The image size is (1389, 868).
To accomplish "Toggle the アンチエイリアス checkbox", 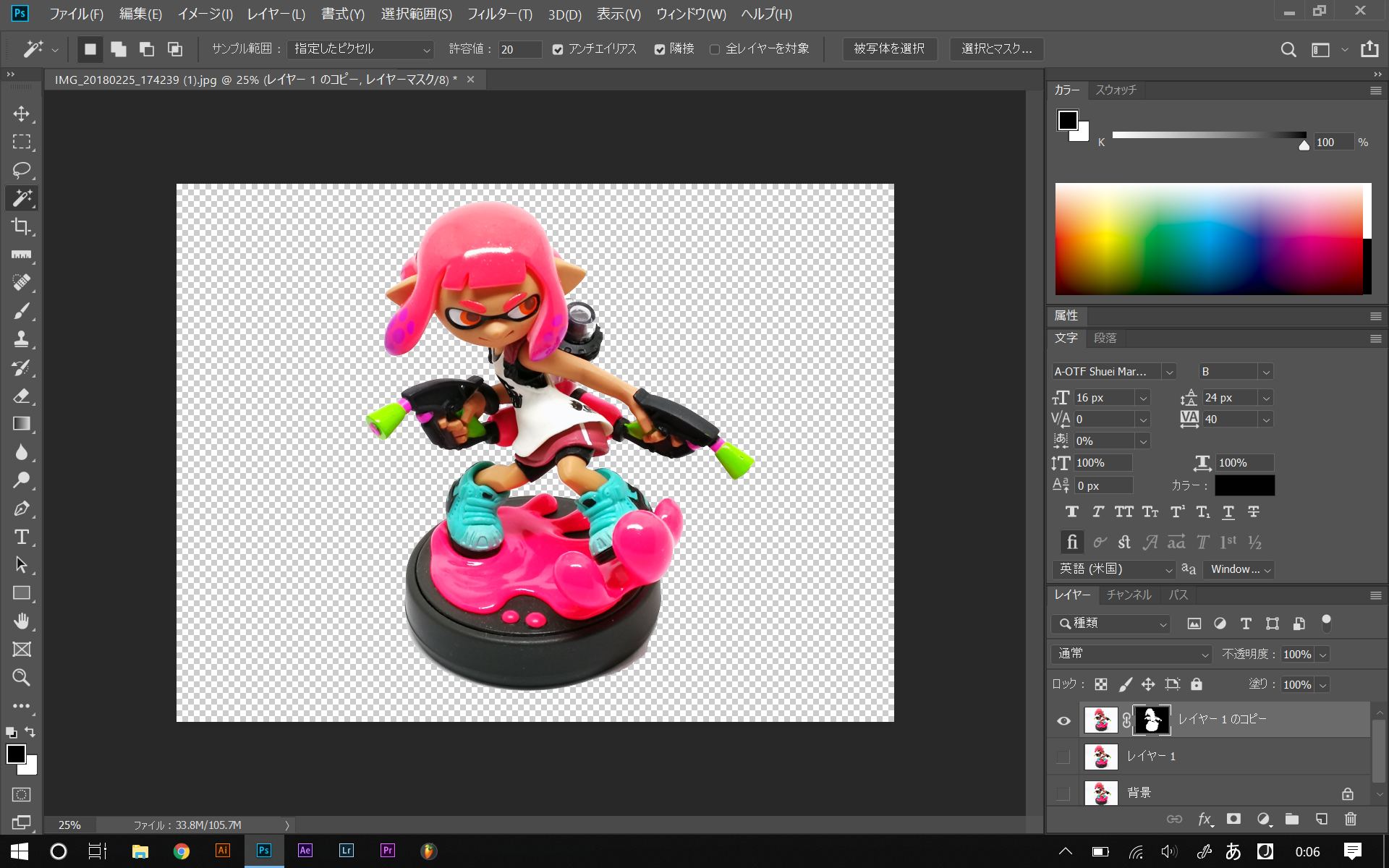I will (558, 49).
